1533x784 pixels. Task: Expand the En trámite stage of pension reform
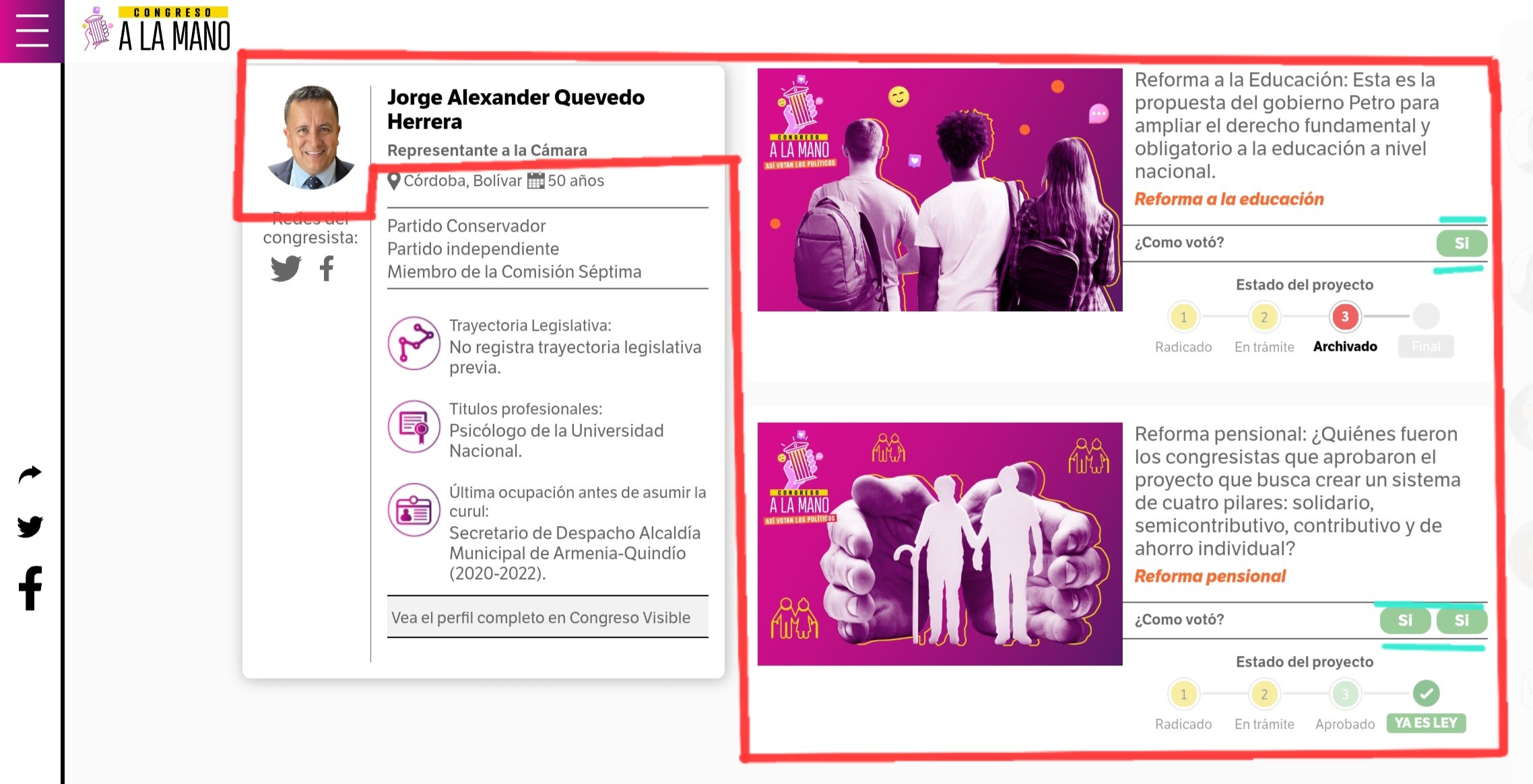coord(1264,693)
